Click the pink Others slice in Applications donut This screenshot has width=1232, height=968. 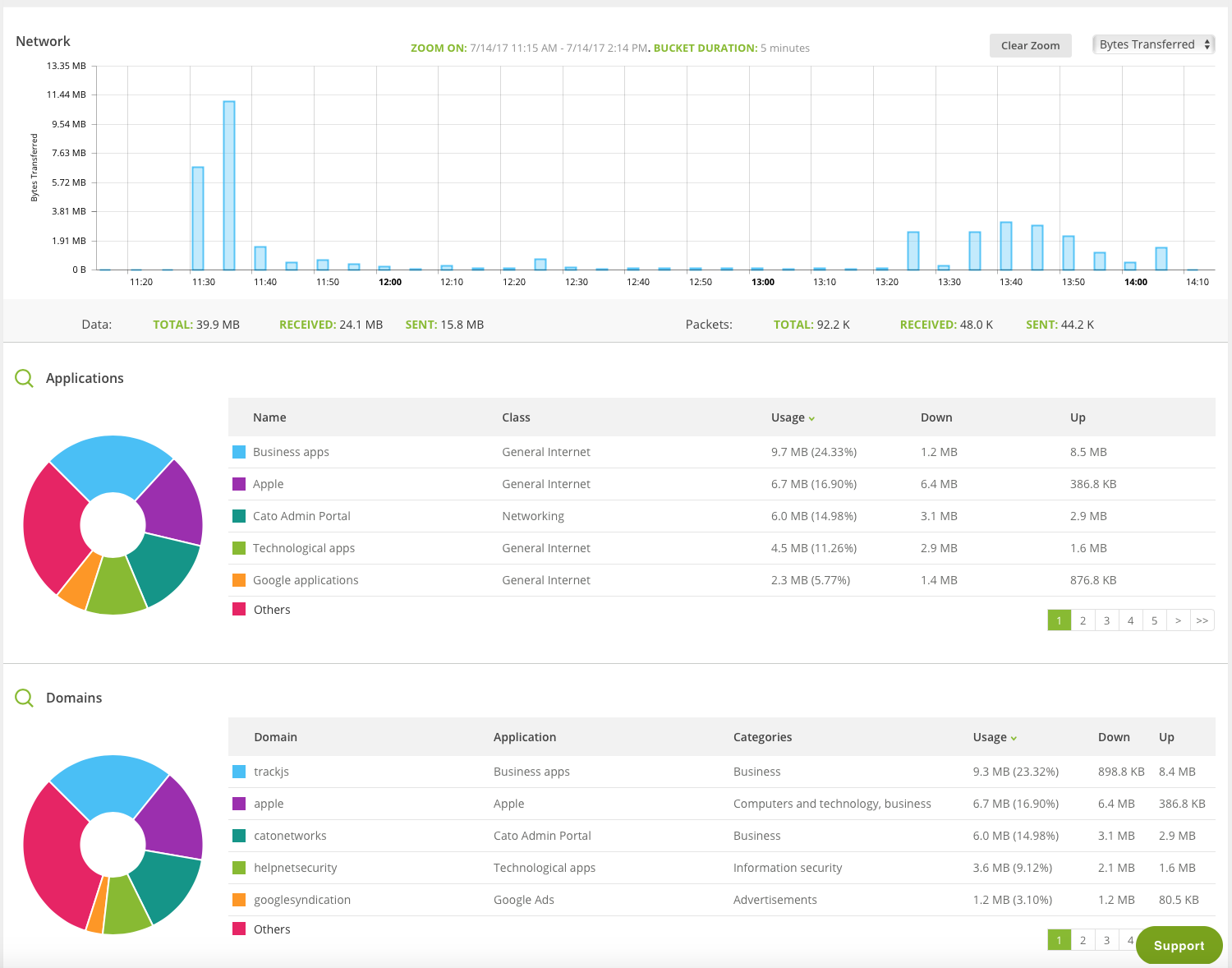pos(52,526)
